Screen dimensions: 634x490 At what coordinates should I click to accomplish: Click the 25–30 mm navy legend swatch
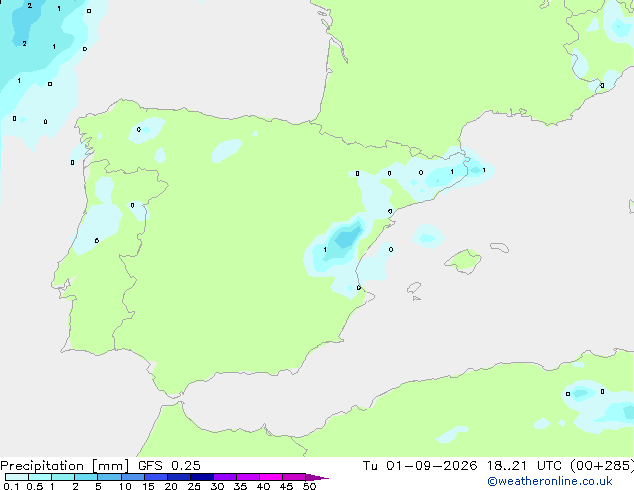tap(202, 477)
